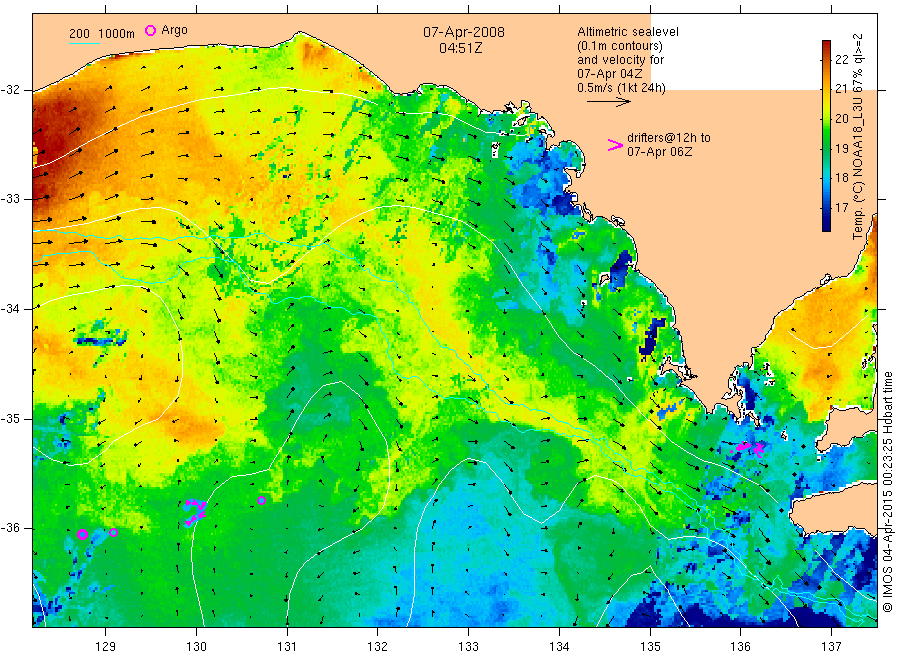Click the 07-Apr 06Z text
This screenshot has height=660, width=900.
[660, 152]
